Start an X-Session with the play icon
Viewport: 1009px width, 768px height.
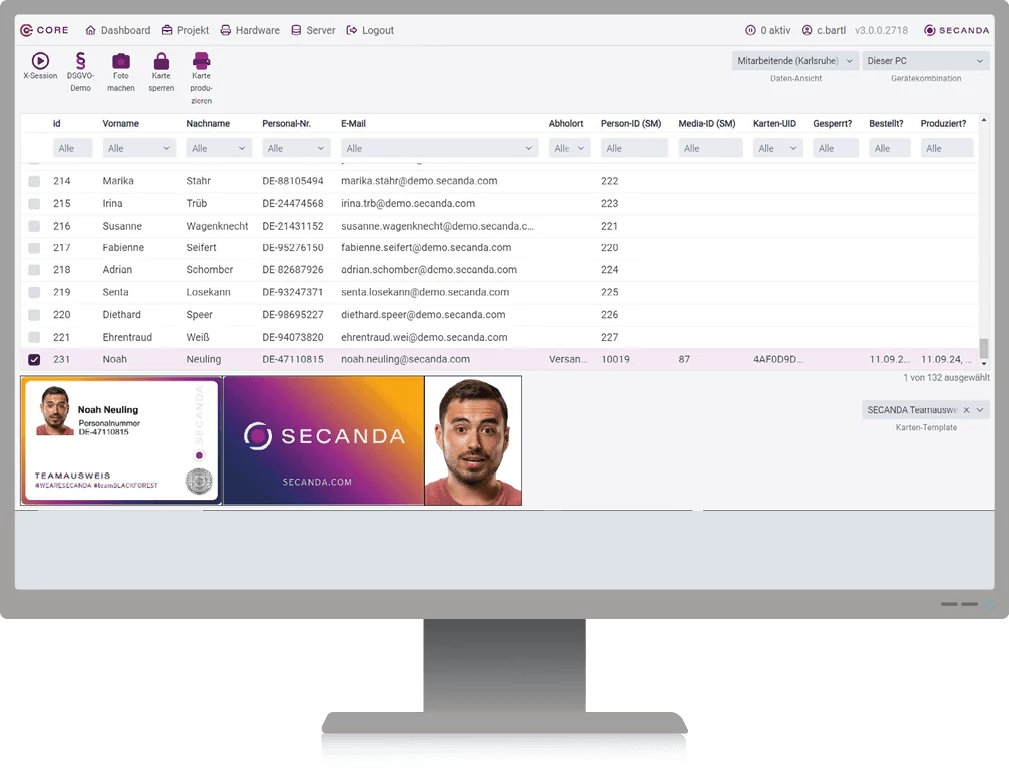[x=40, y=61]
